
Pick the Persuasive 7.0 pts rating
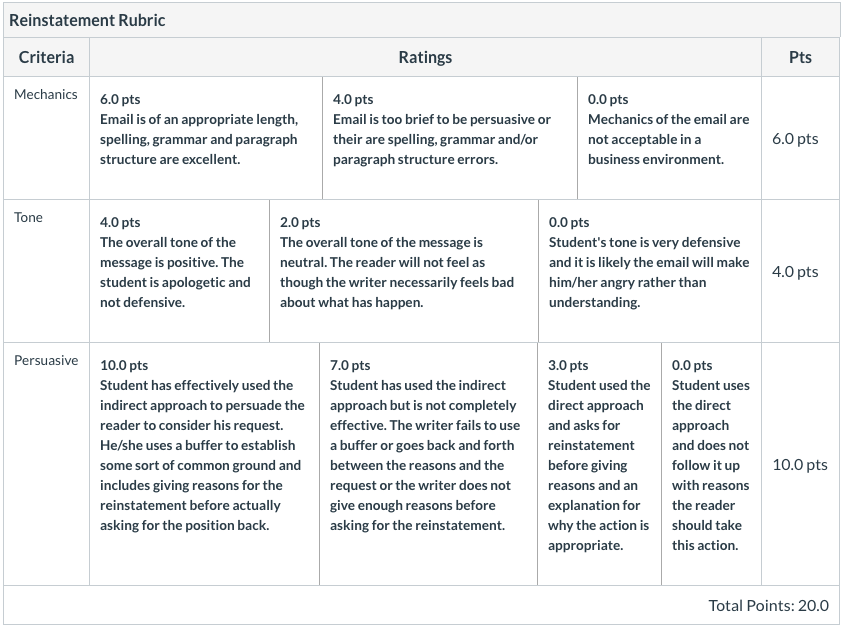click(428, 464)
